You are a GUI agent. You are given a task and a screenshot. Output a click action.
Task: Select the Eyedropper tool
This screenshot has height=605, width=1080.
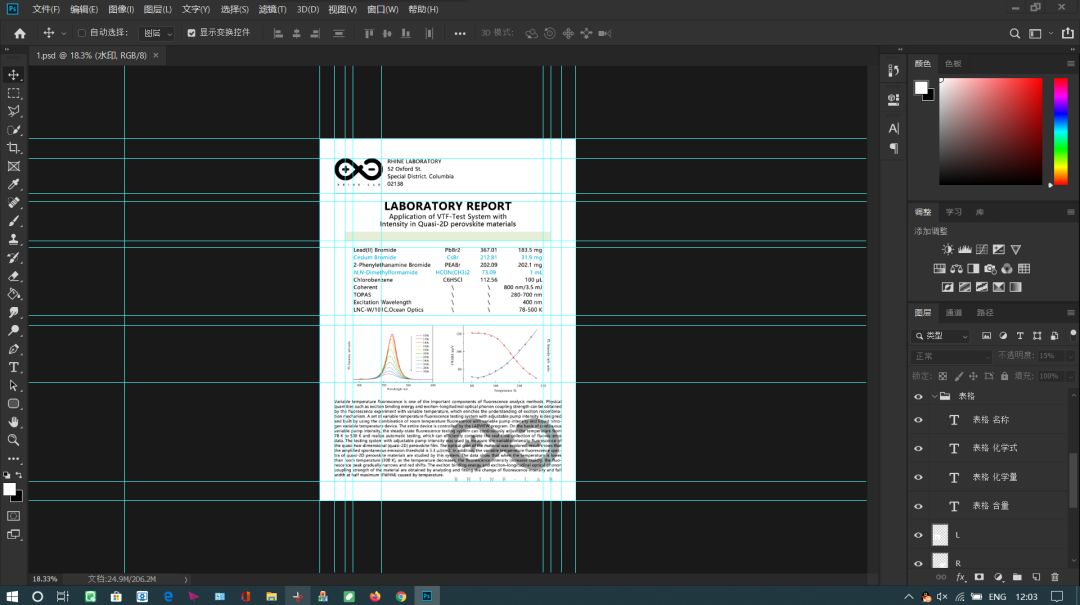coord(13,184)
